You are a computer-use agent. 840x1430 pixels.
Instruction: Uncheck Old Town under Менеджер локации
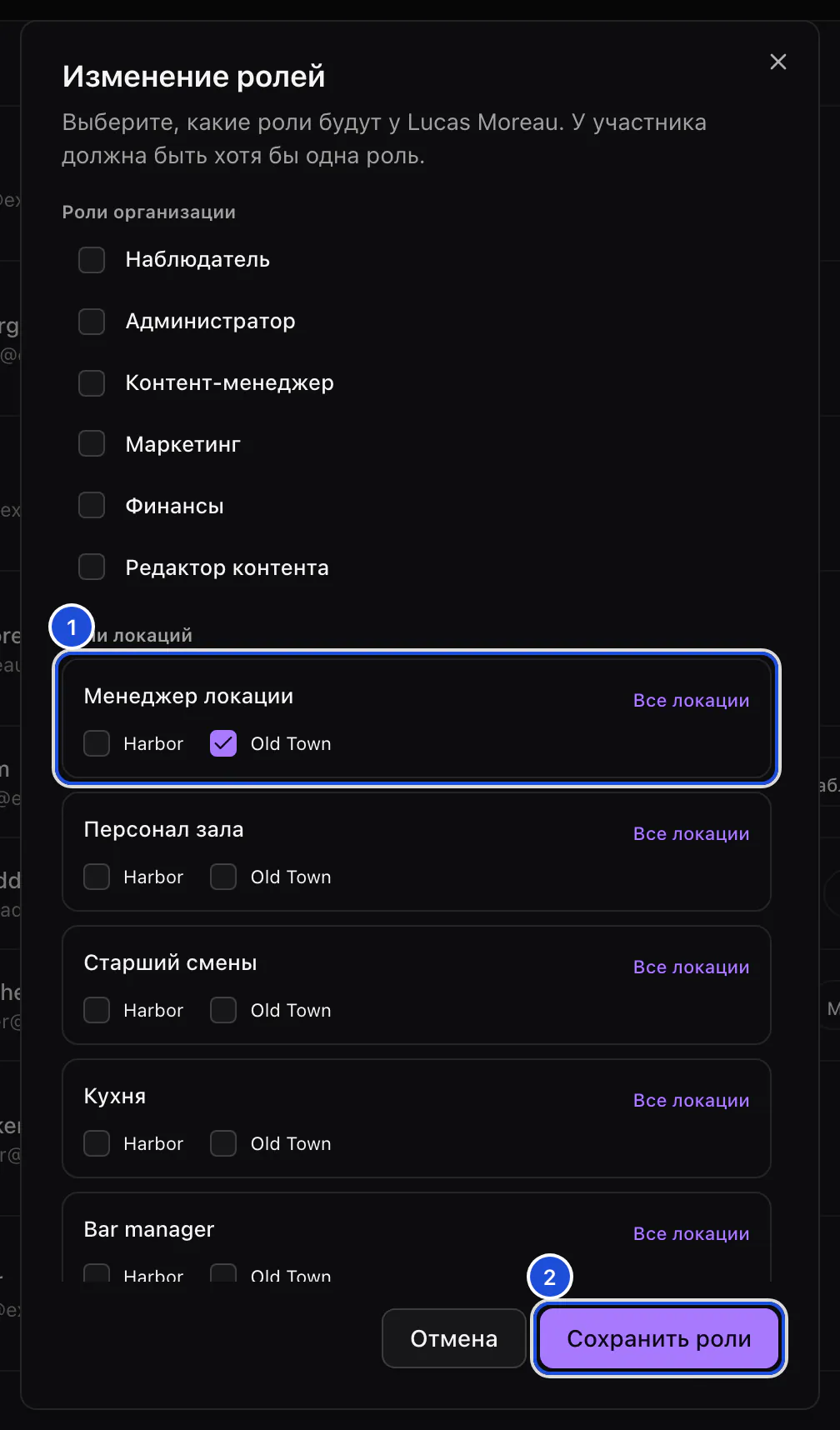(223, 743)
